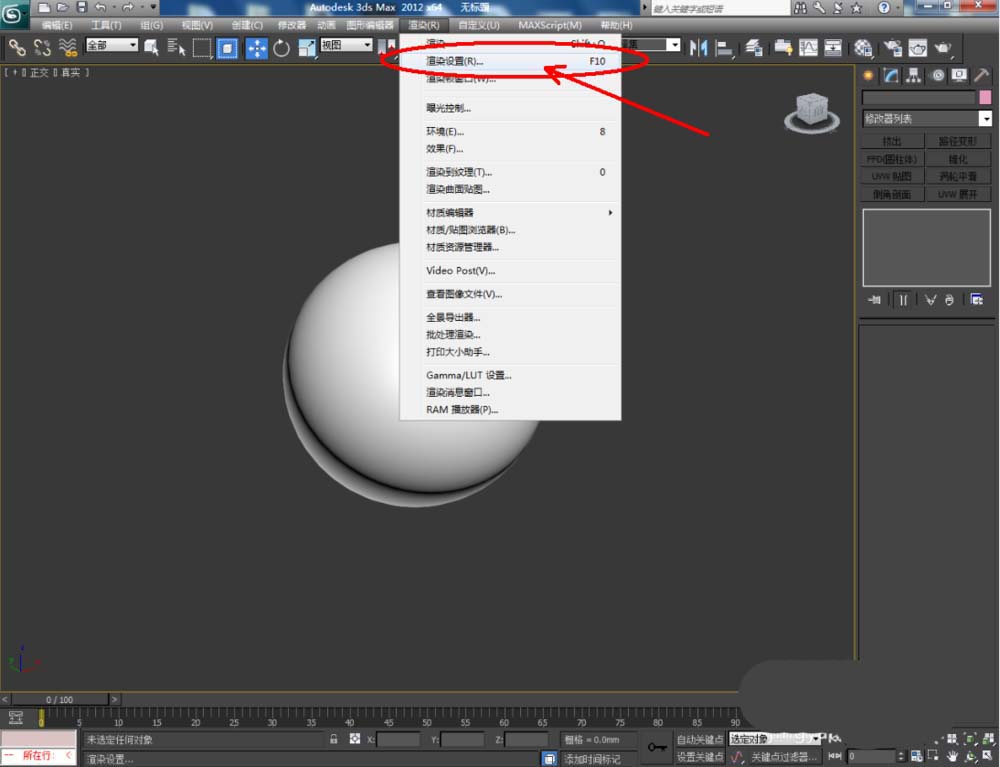This screenshot has width=1000, height=767.
Task: Select the Move transform tool
Action: (x=256, y=47)
